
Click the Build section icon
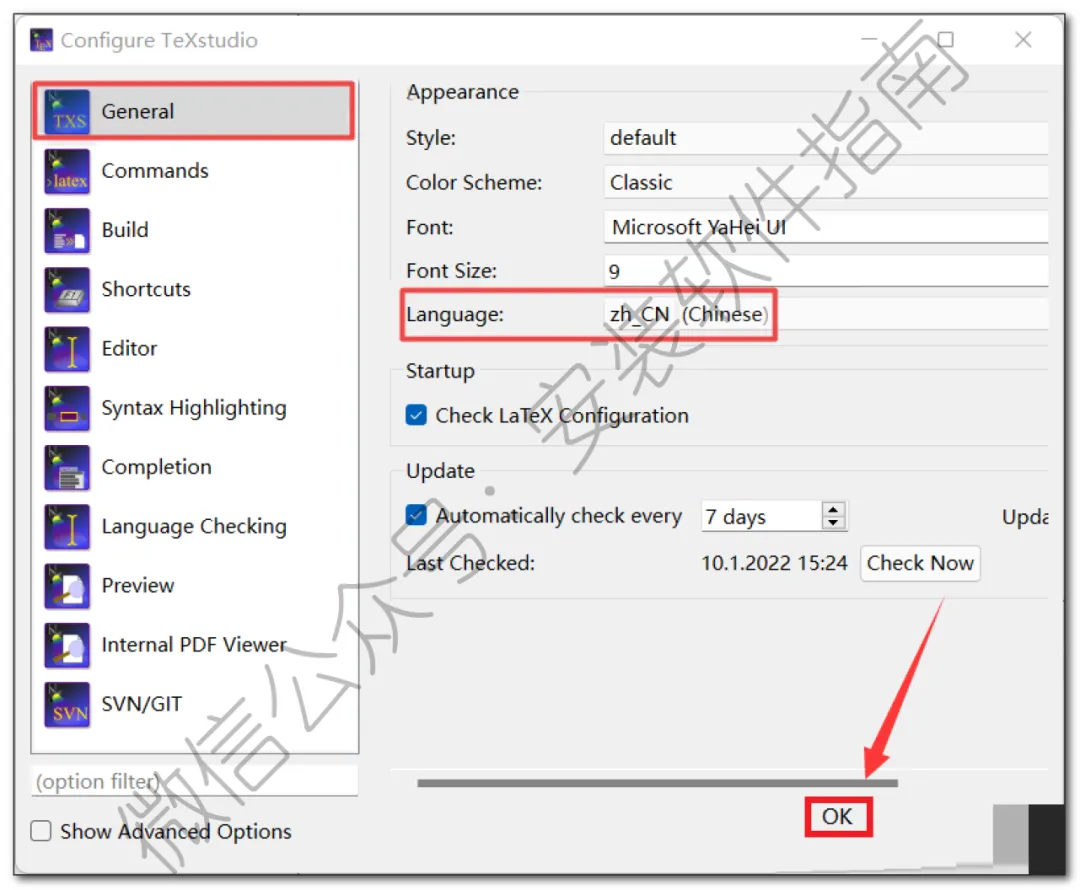tap(67, 230)
